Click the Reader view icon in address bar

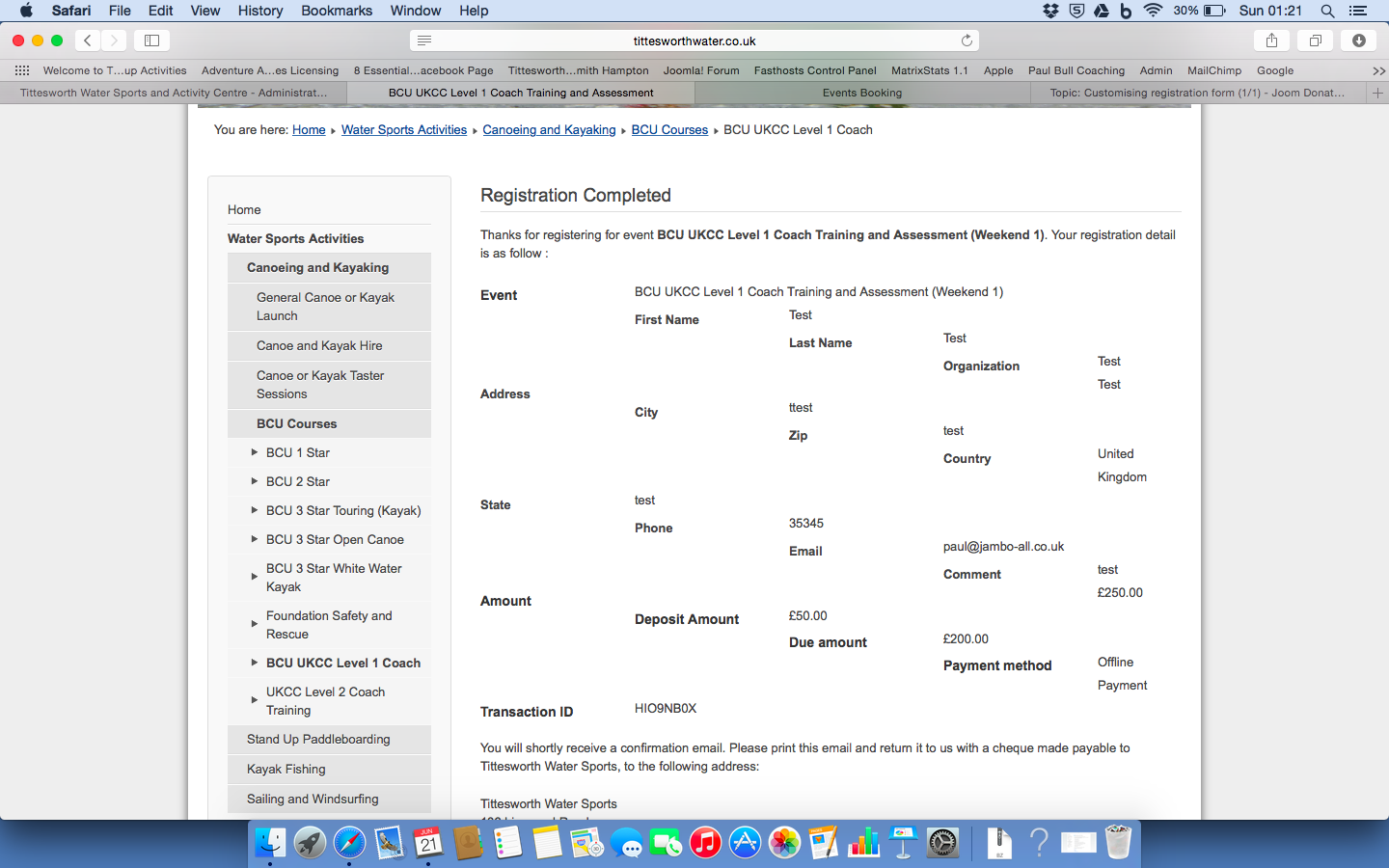click(x=424, y=41)
